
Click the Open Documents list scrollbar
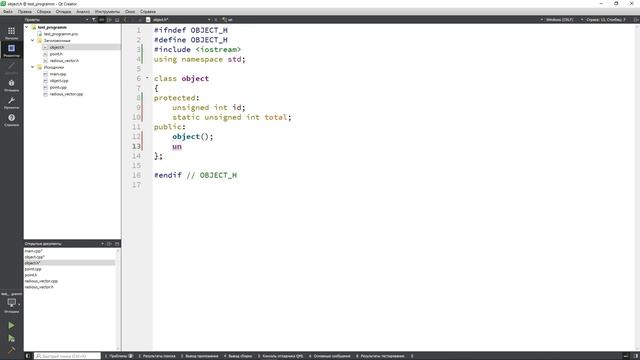[118, 299]
